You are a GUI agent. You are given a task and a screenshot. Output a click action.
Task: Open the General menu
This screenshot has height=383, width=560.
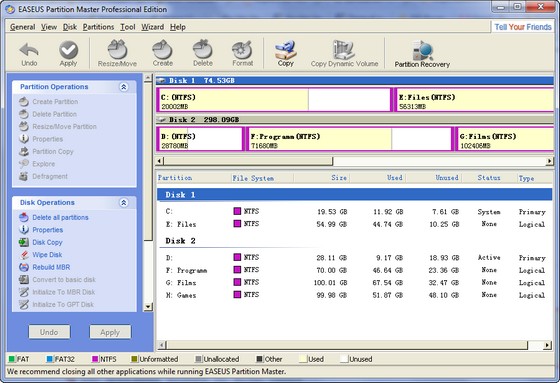pos(22,27)
